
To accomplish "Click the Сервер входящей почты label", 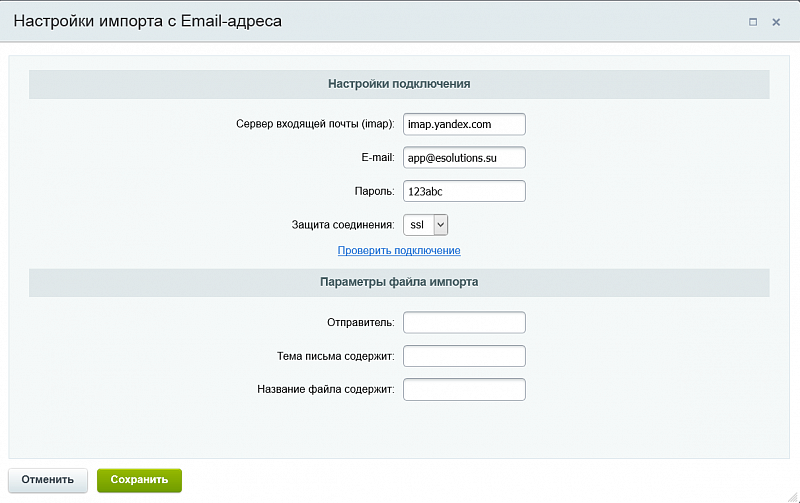I will [315, 124].
